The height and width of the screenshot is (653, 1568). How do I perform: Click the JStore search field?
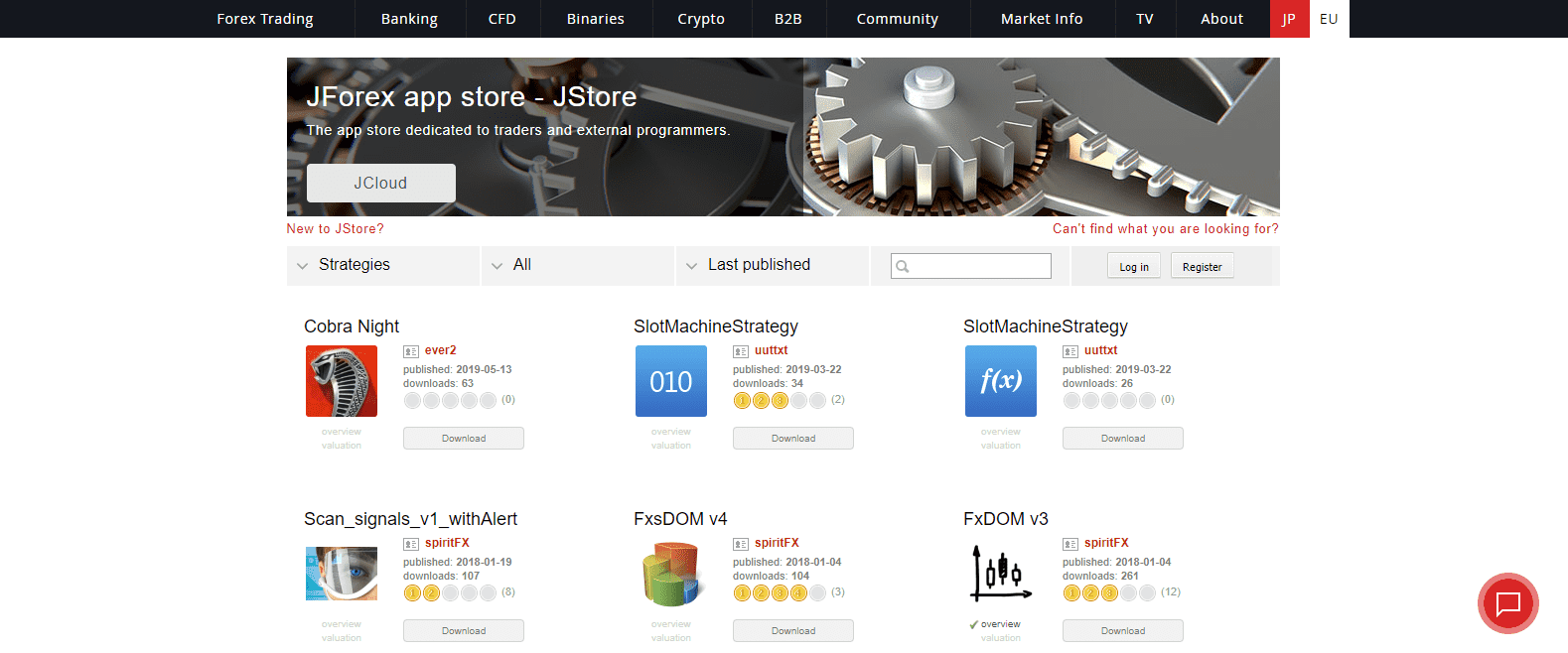tap(971, 266)
